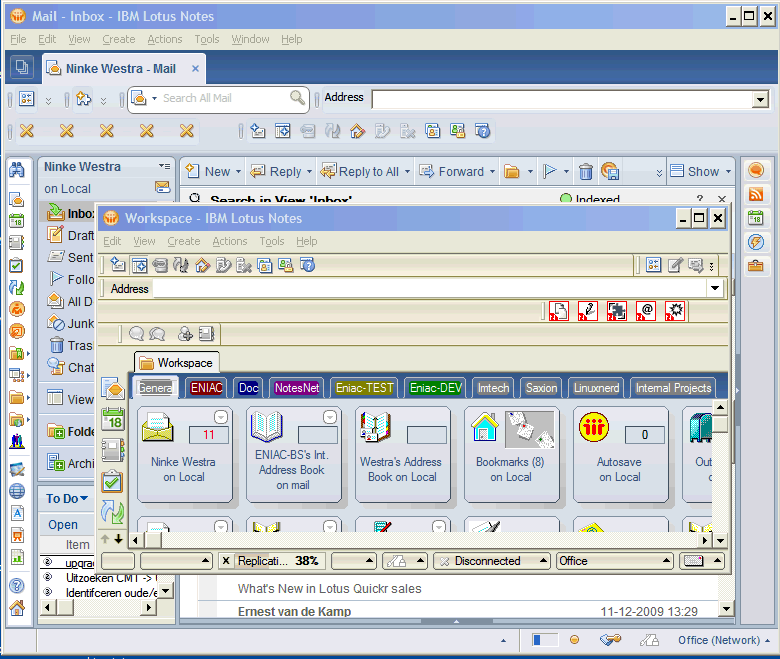Open the Sametime icon in the right sidebar

click(x=756, y=171)
